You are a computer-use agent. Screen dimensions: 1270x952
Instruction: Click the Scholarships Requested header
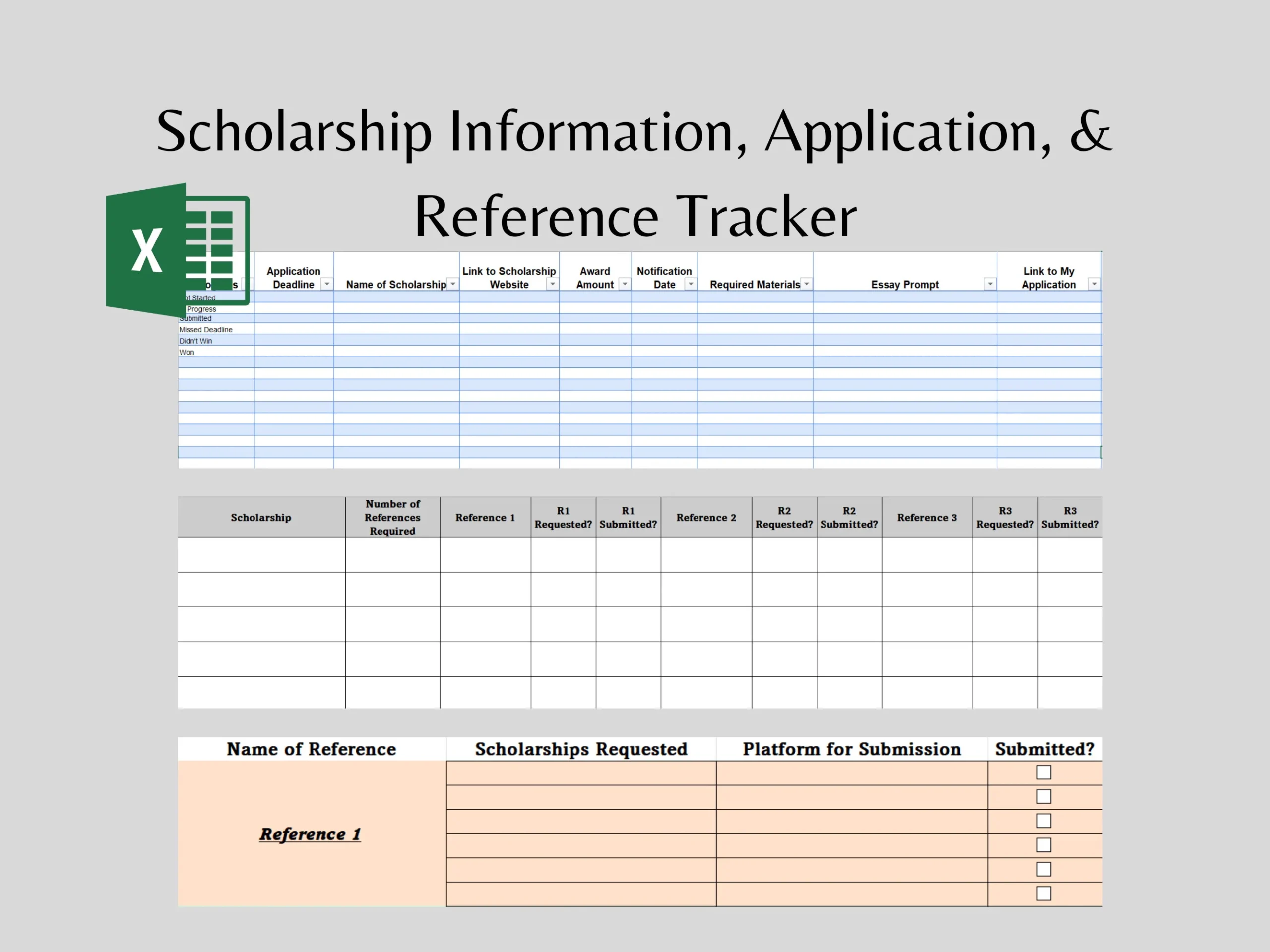[580, 749]
